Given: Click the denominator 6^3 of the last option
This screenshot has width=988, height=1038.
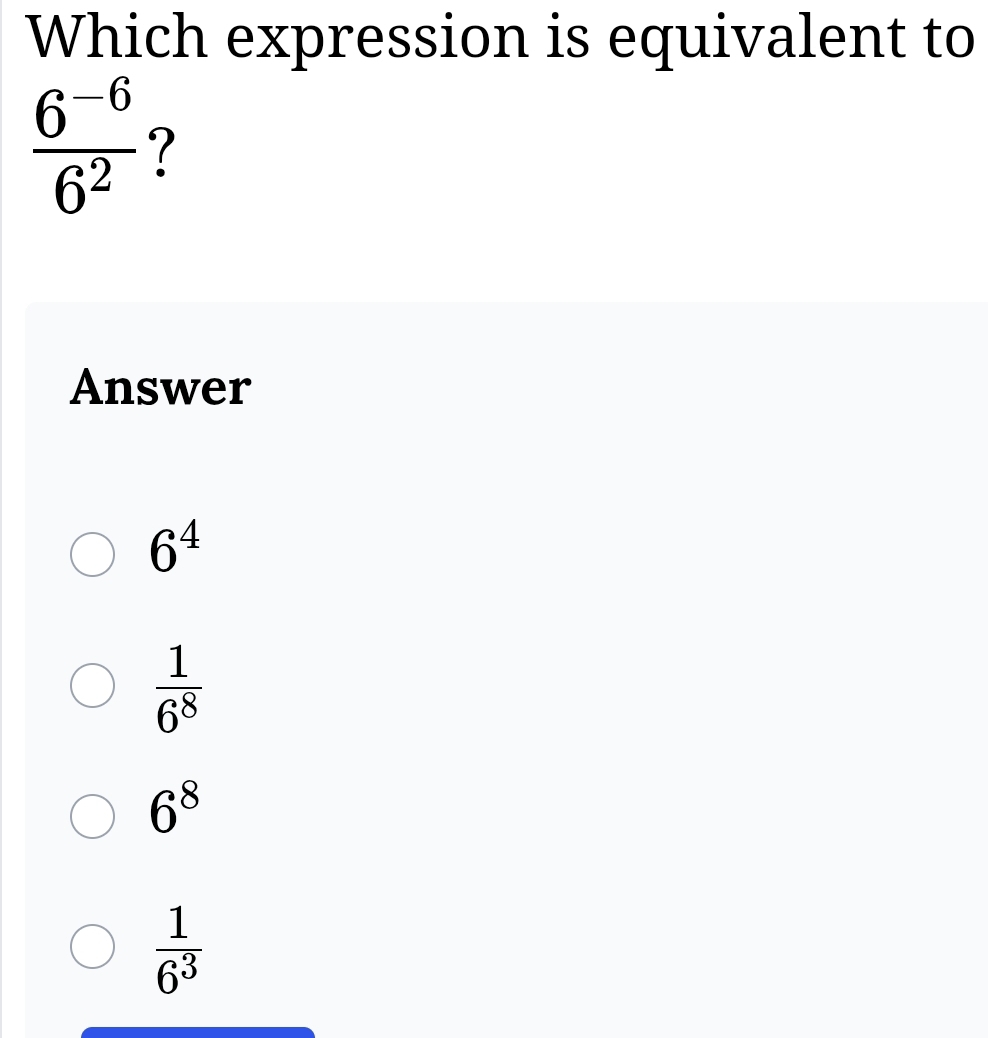Looking at the screenshot, I should (x=179, y=973).
